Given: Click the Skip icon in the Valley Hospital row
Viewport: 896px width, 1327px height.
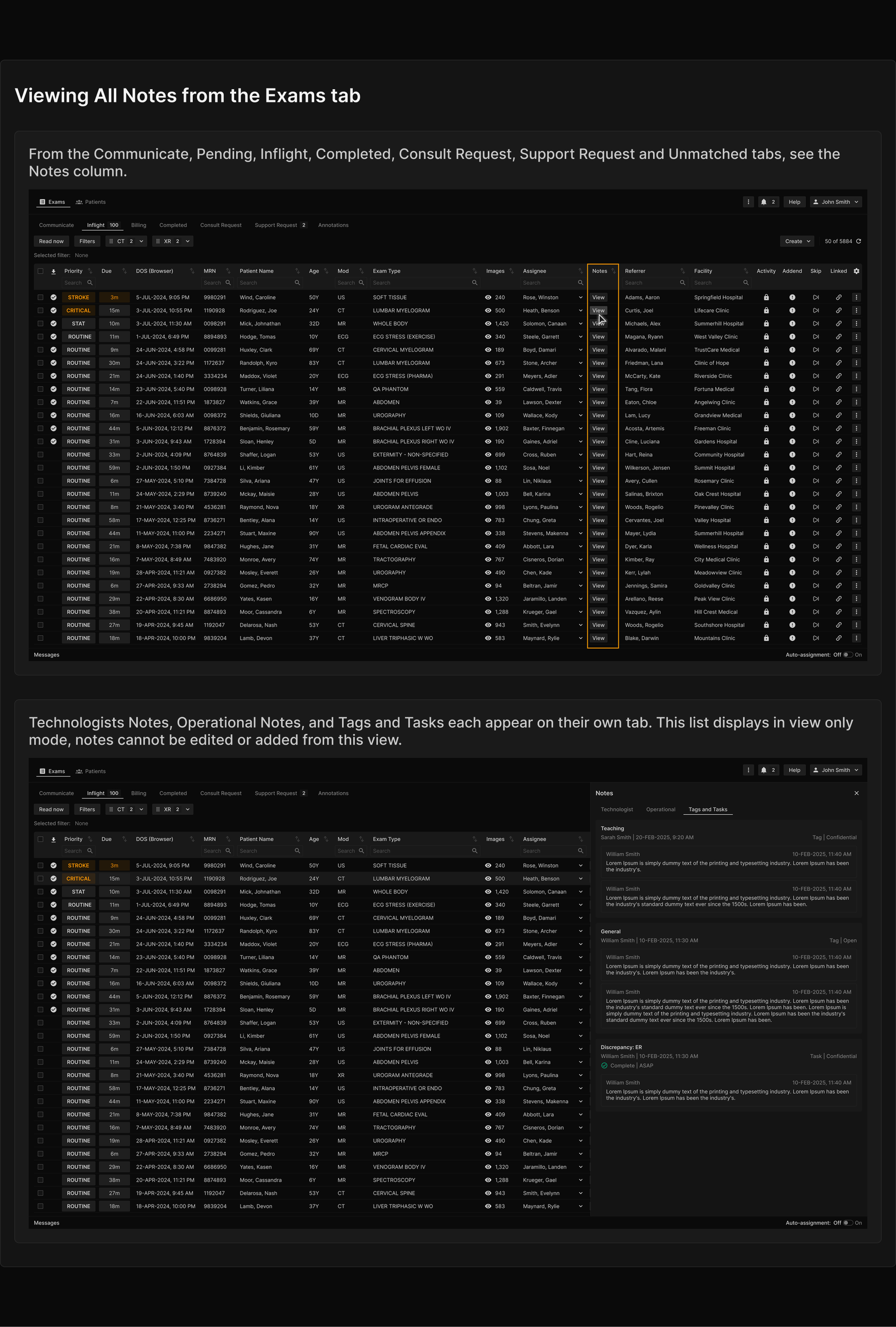Looking at the screenshot, I should coord(816,520).
